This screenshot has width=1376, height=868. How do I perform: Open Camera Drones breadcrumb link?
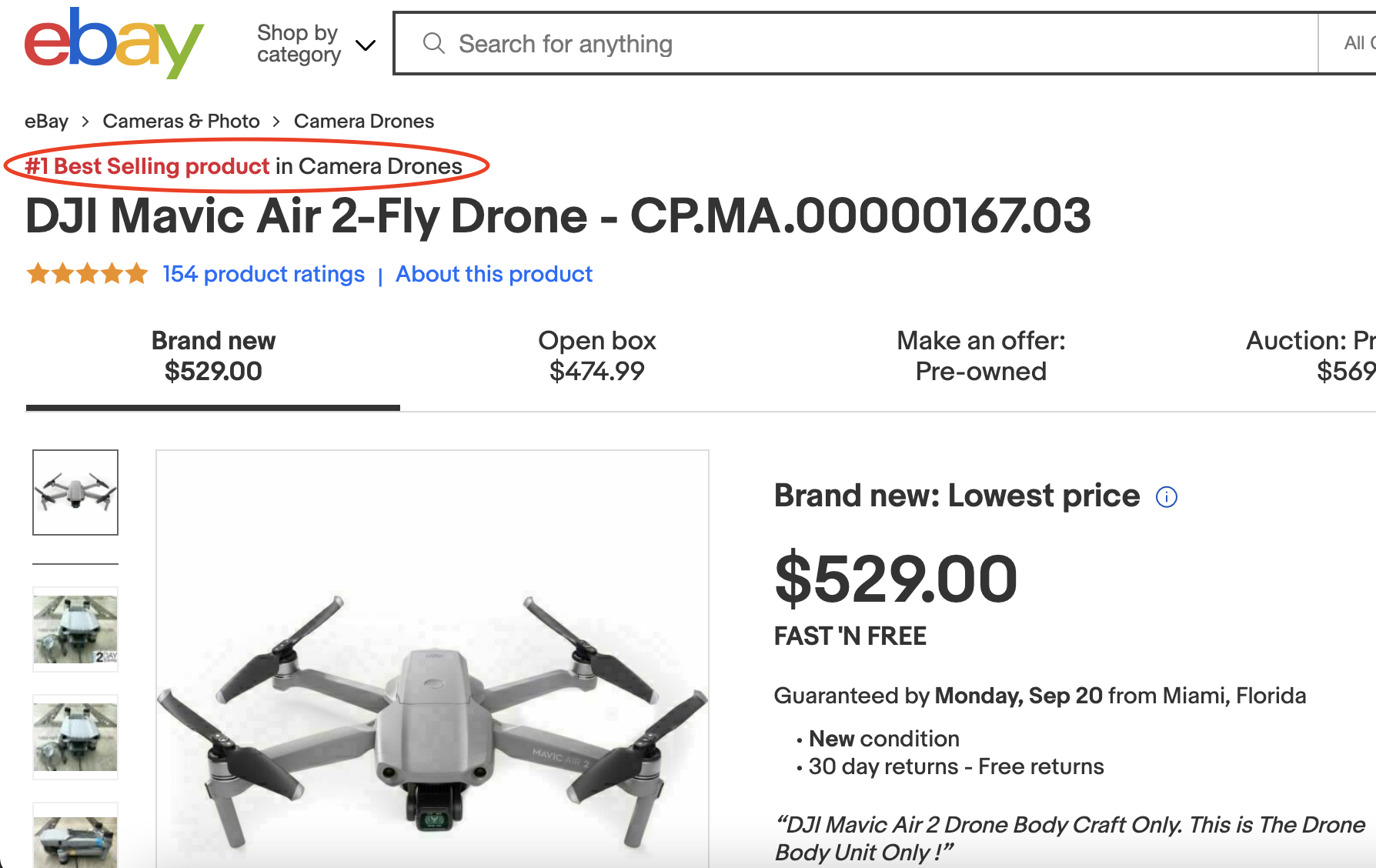pyautogui.click(x=364, y=122)
